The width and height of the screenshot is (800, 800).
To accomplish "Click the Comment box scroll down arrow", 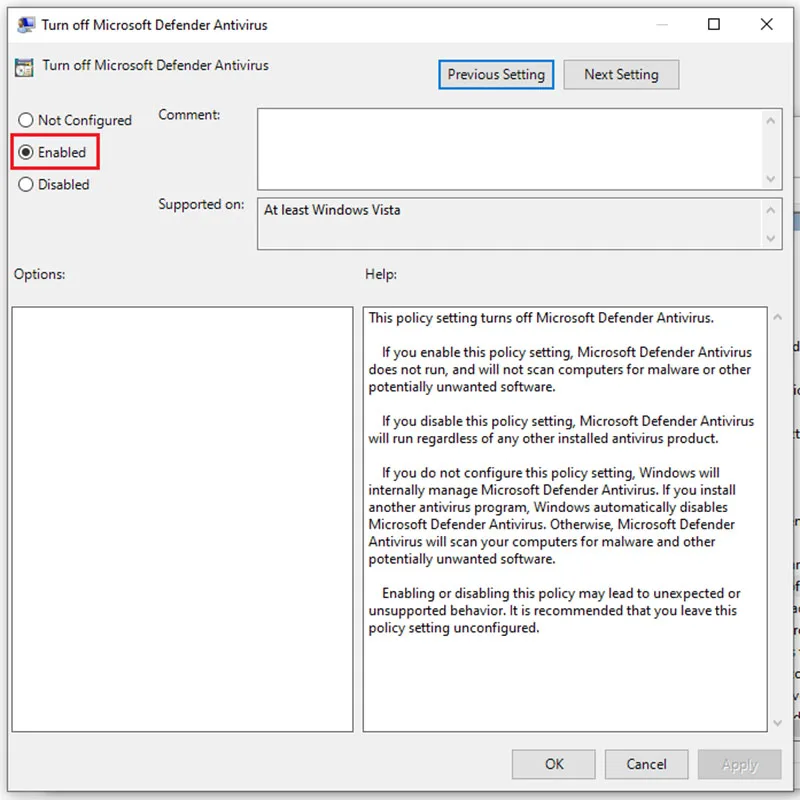I will pos(770,179).
